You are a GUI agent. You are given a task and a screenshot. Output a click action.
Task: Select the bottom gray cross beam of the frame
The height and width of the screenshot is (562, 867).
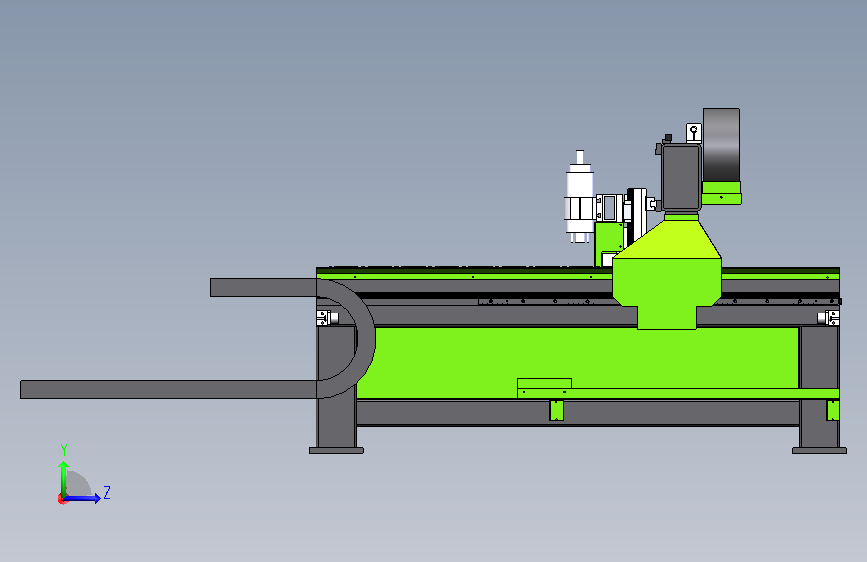(x=578, y=413)
